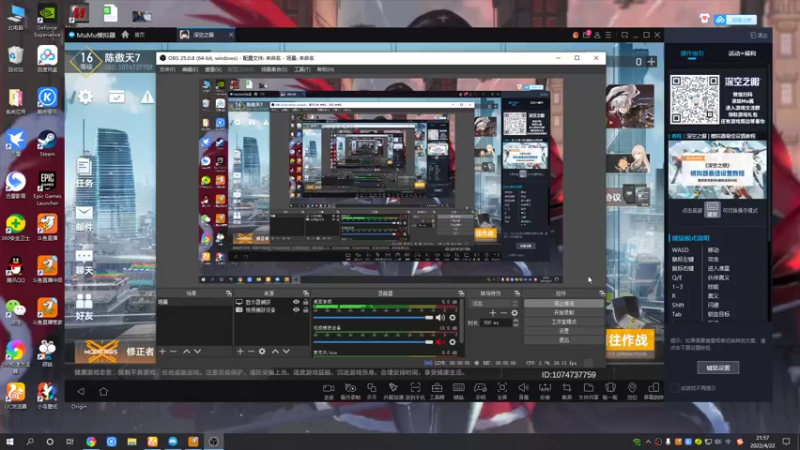Screen dimensions: 800x450
Task: Toggle lock on the 显示器捕获 source
Action: click(x=306, y=302)
